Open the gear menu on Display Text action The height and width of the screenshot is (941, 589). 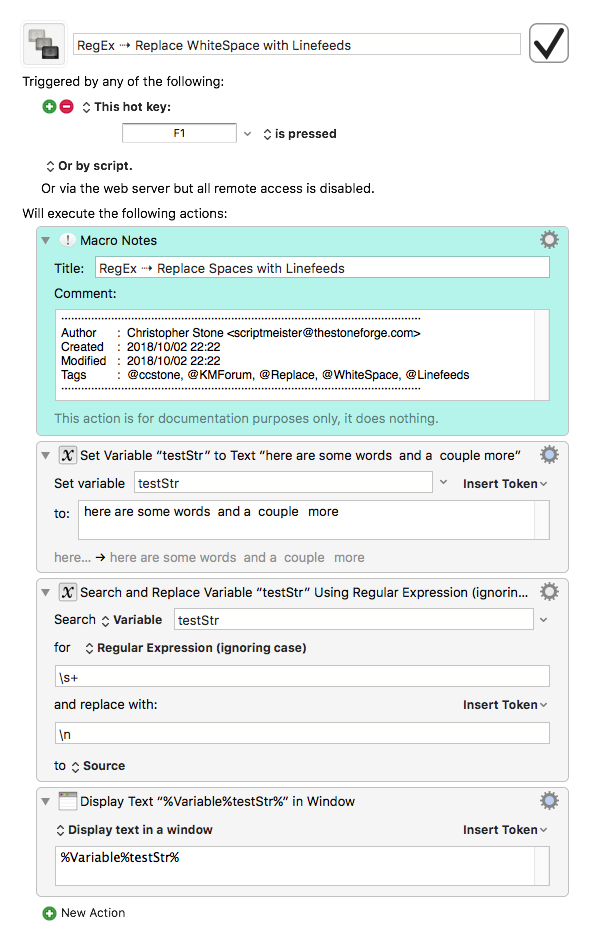coord(548,800)
